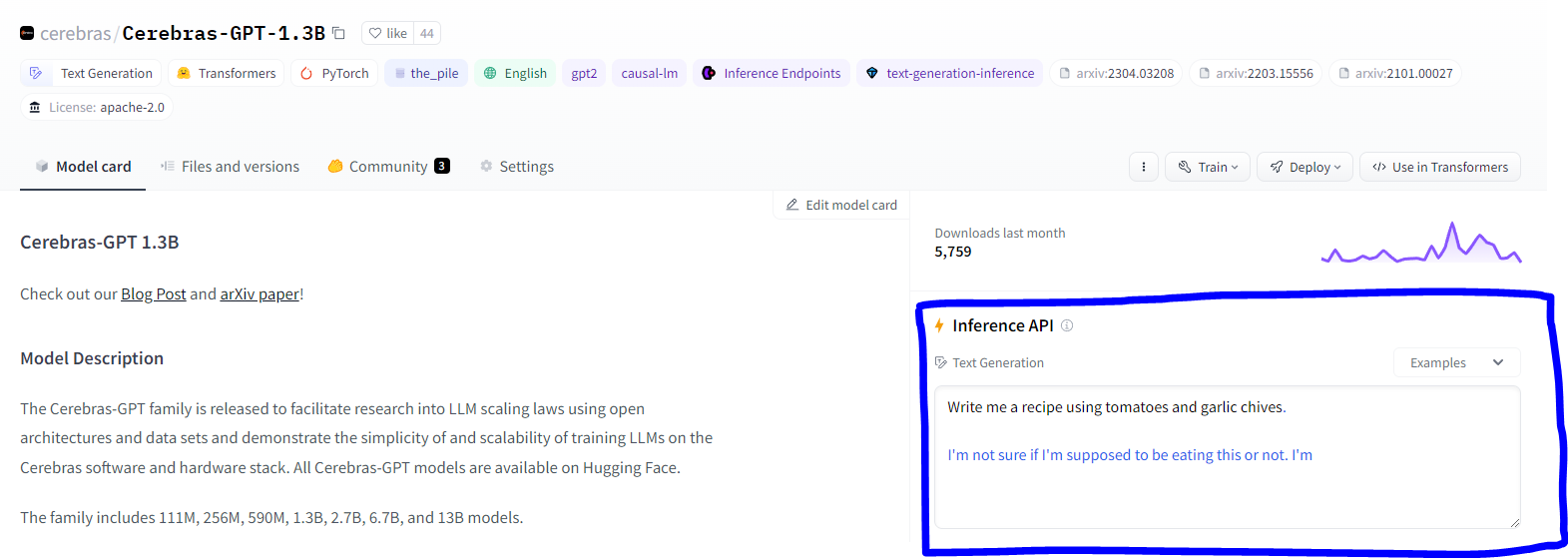Click the bank icon of License tag
Image resolution: width=1568 pixels, height=558 pixels.
pyautogui.click(x=35, y=107)
